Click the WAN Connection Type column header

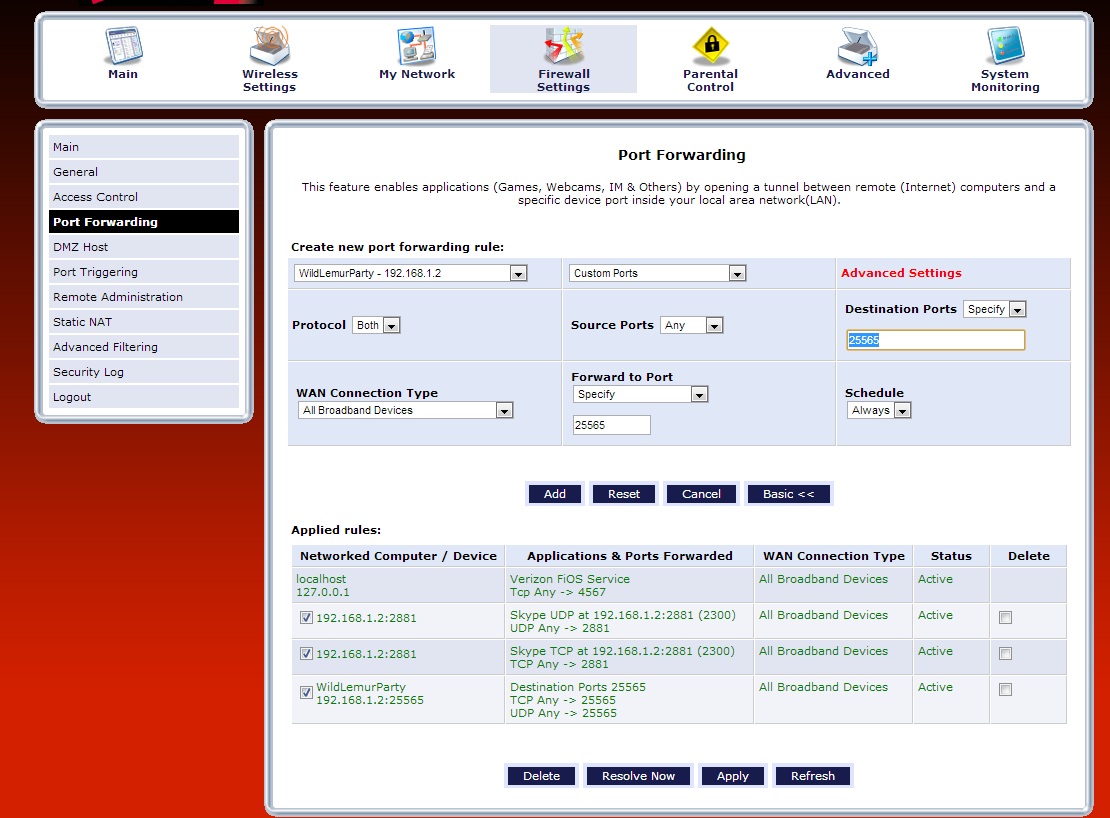coord(834,556)
